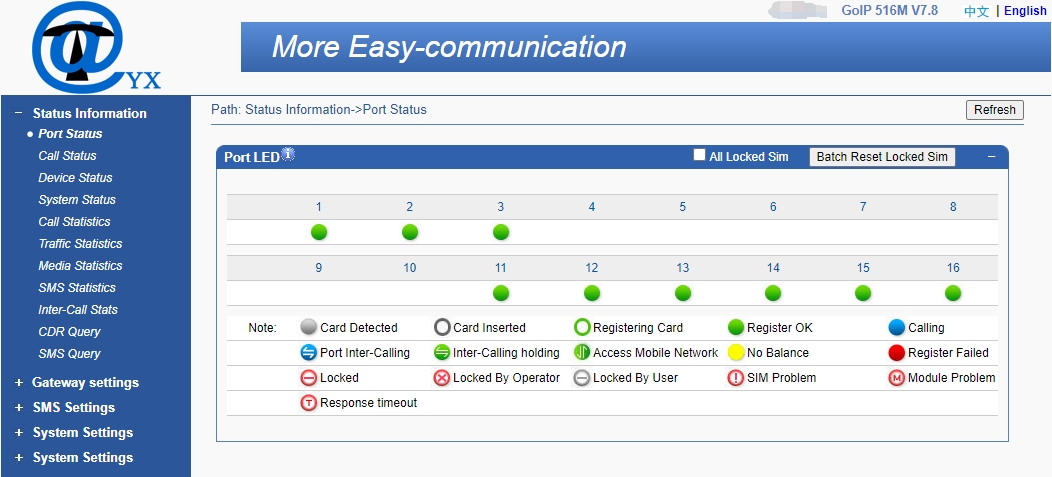
Task: Expand the SMS Settings section
Action: [19, 407]
